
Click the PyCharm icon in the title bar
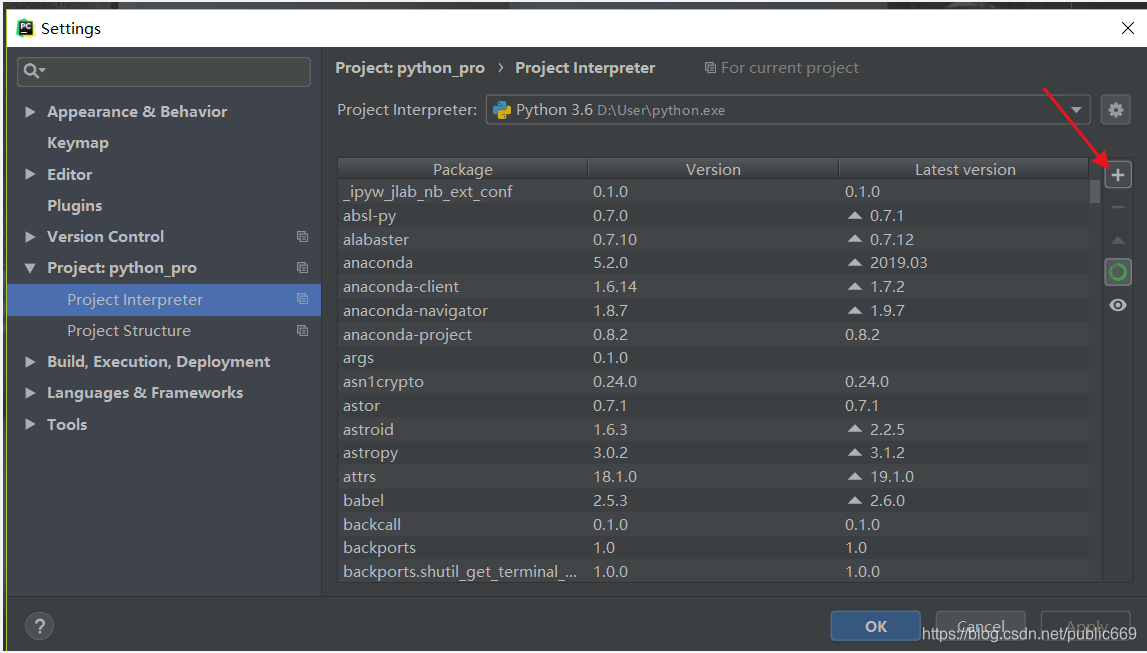25,28
